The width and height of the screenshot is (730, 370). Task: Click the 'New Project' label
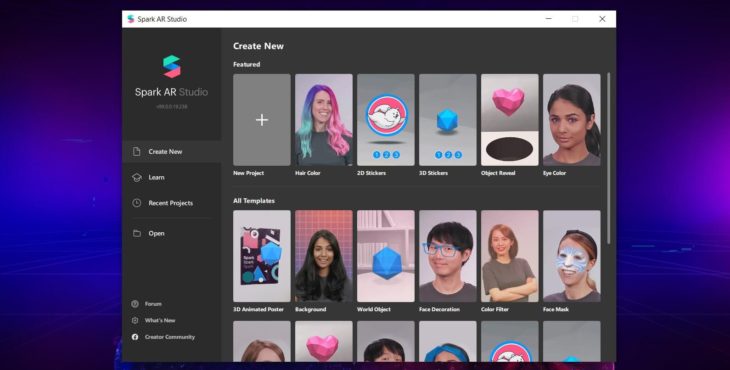pos(248,173)
